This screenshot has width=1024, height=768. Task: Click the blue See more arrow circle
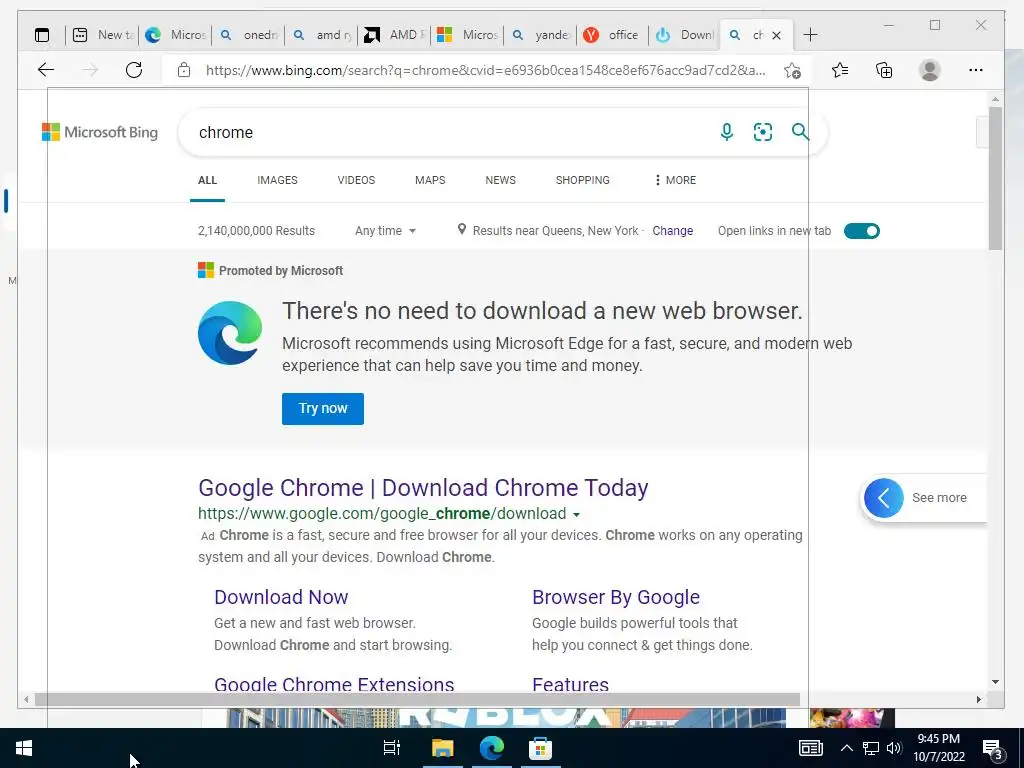click(884, 498)
